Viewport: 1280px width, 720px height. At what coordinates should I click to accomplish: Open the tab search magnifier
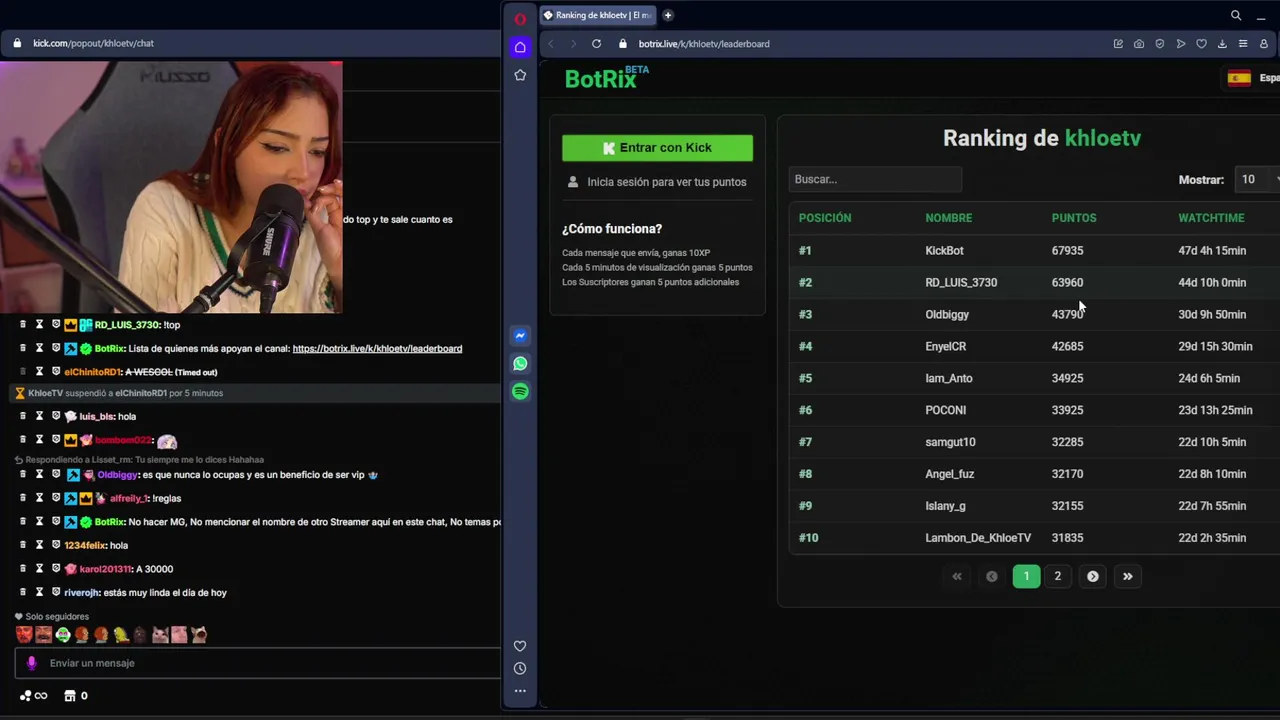click(1236, 15)
